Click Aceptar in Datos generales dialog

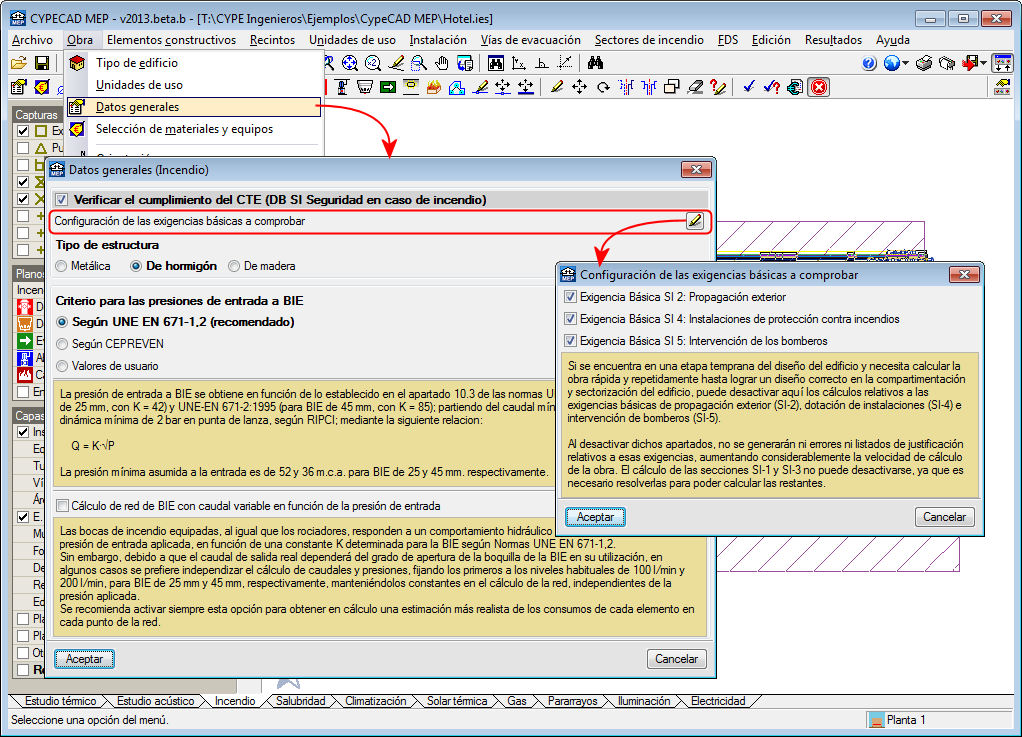84,659
